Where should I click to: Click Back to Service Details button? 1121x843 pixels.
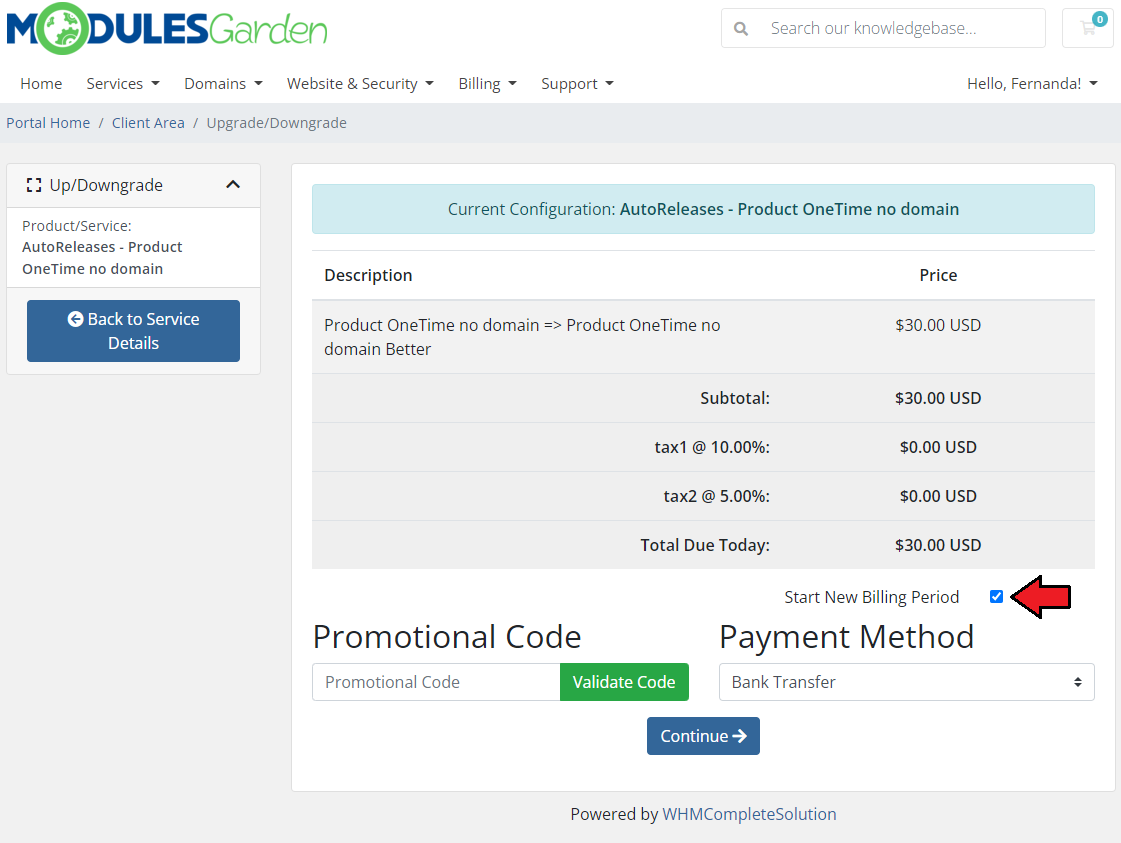pyautogui.click(x=134, y=331)
